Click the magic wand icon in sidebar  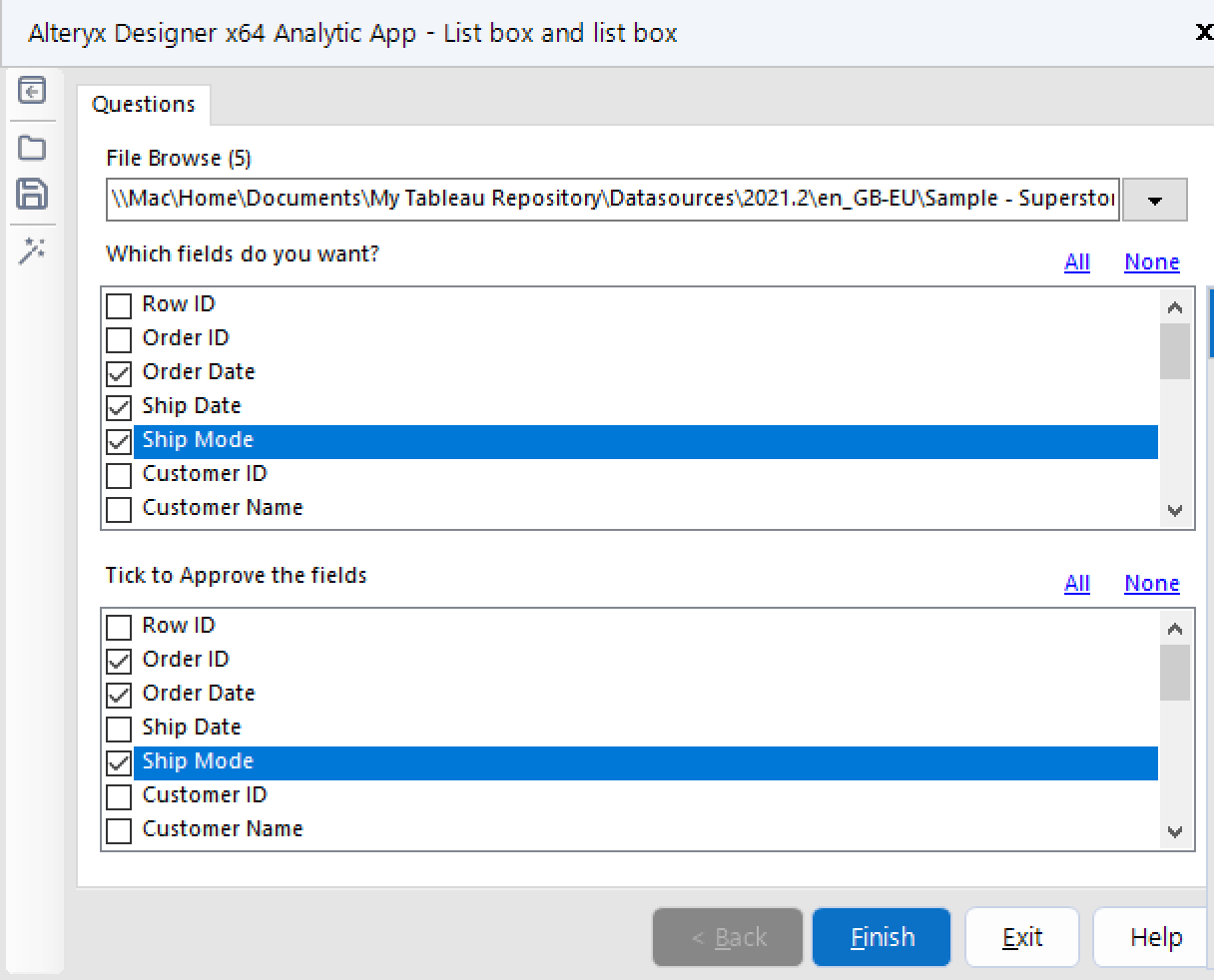coord(32,251)
